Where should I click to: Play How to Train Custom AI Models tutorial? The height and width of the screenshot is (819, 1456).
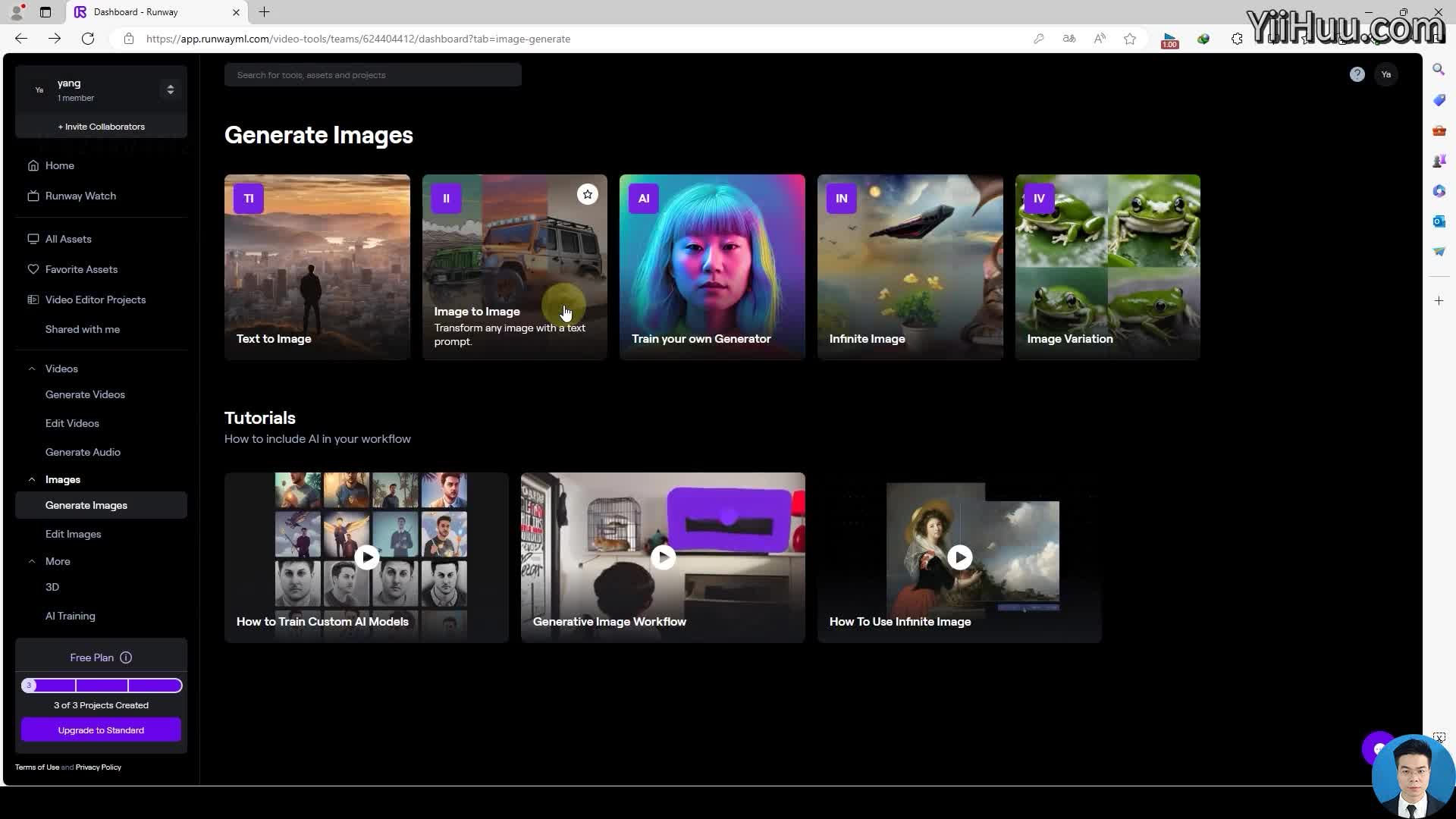[x=367, y=557]
